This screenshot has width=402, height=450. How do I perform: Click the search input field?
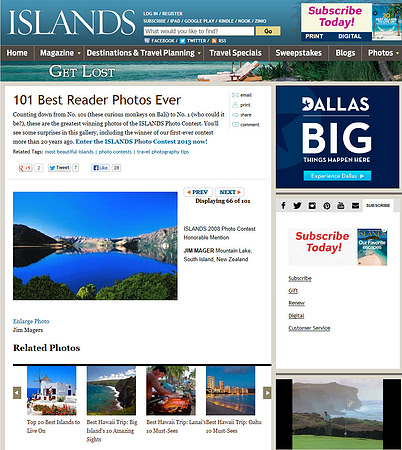click(199, 31)
